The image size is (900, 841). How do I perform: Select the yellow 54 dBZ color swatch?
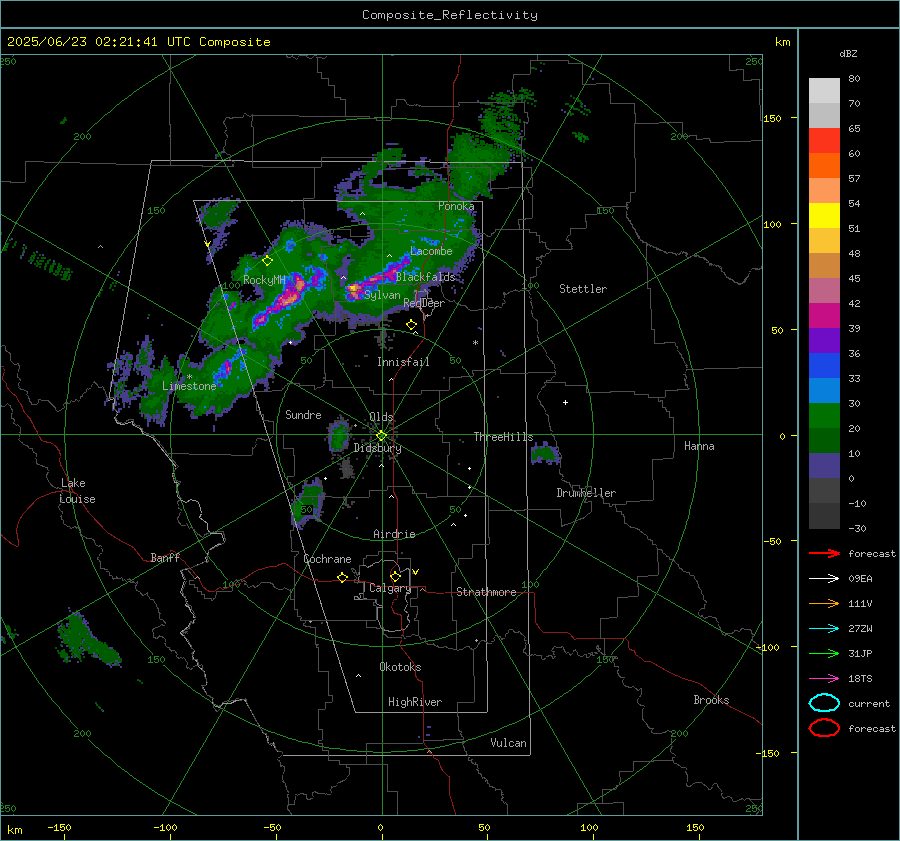[824, 216]
